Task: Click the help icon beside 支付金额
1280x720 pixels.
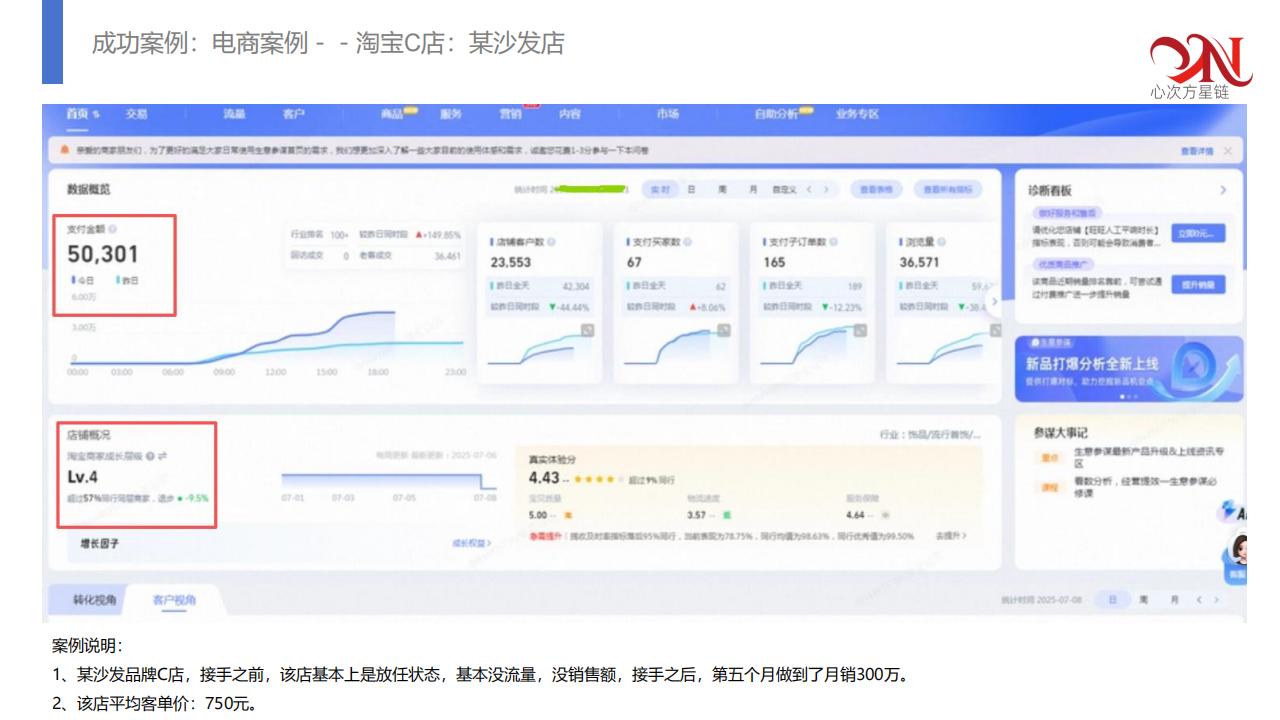Action: (x=112, y=229)
